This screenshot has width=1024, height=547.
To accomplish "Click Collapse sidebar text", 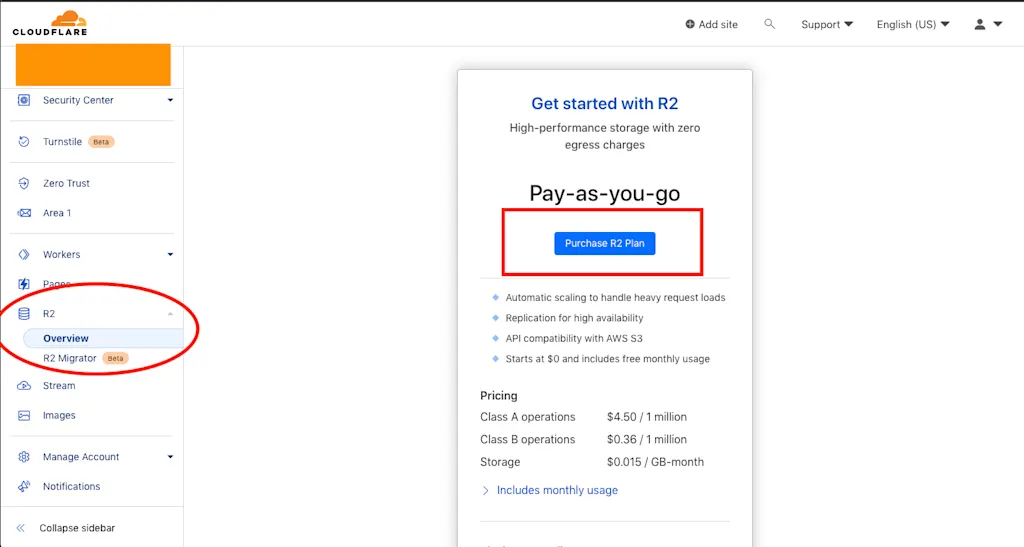I will pos(77,528).
